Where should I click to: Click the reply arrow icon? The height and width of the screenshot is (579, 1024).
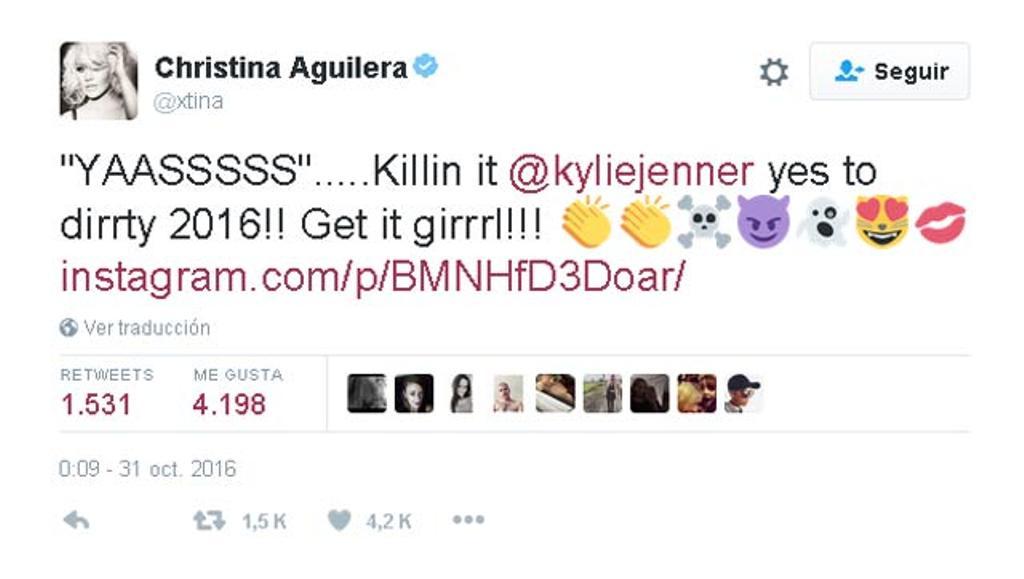click(x=76, y=520)
